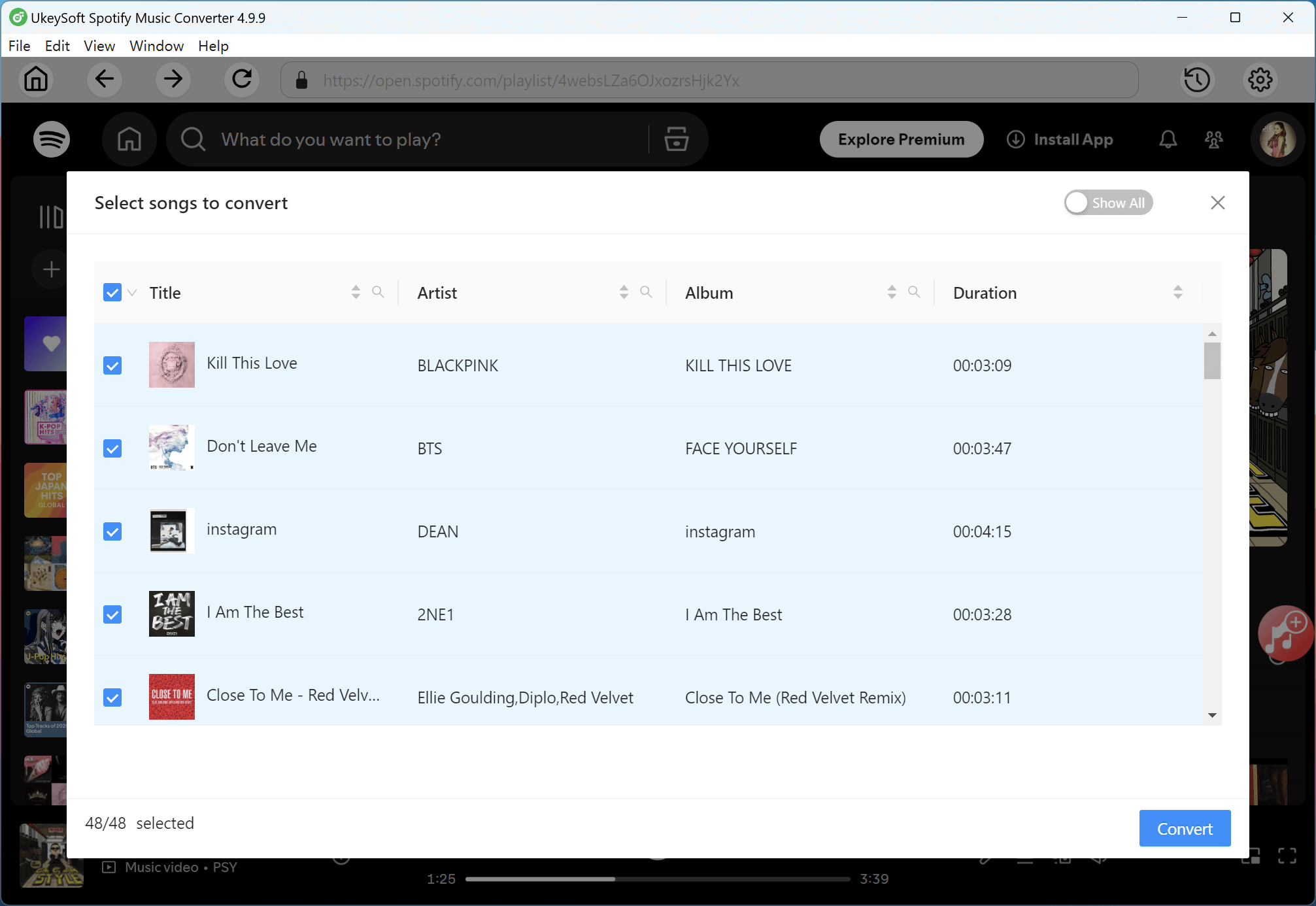Click the Spotify playlist URL field
The image size is (1316, 906).
point(709,80)
